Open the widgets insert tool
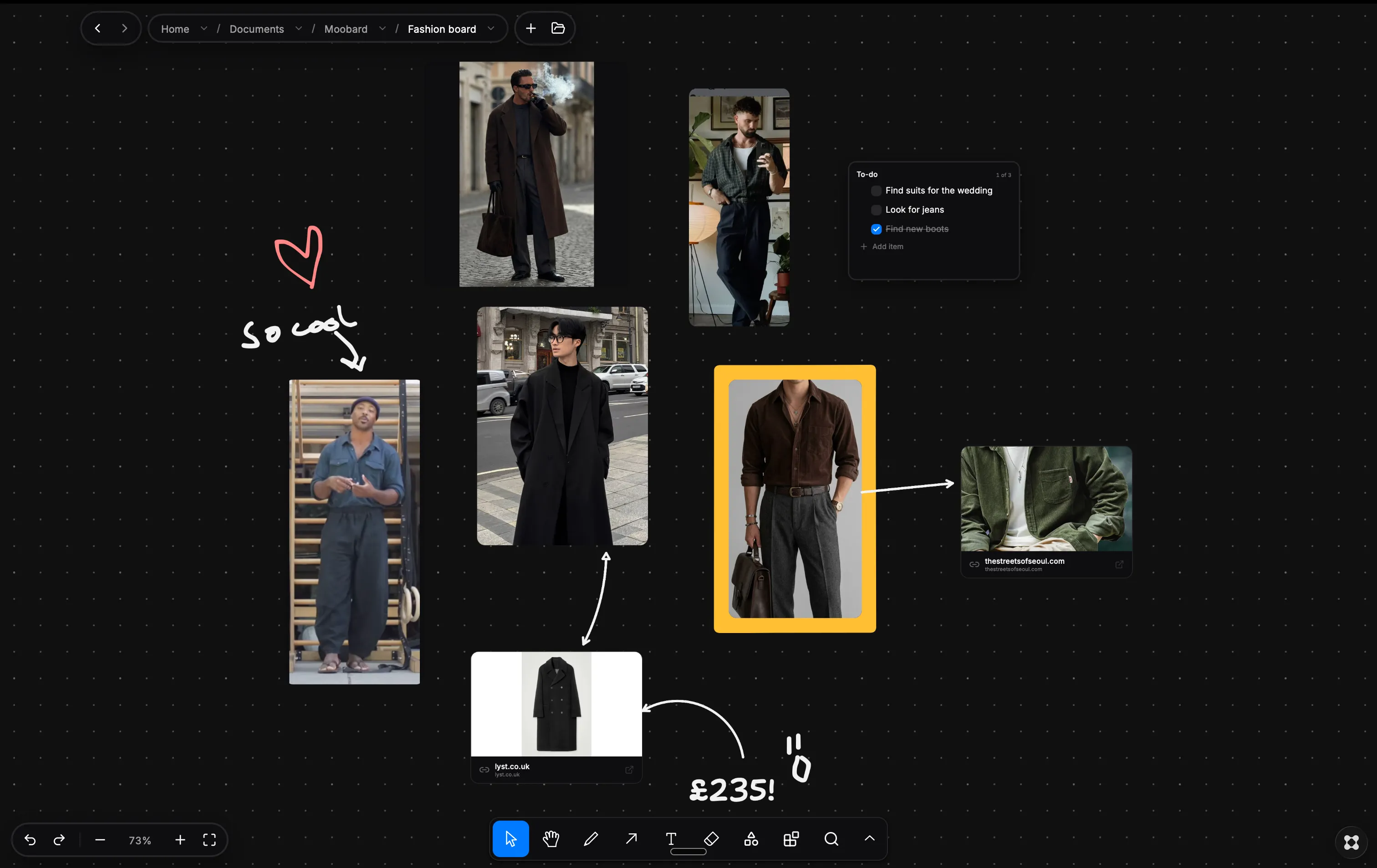Screen dimensions: 1377x868 791,839
